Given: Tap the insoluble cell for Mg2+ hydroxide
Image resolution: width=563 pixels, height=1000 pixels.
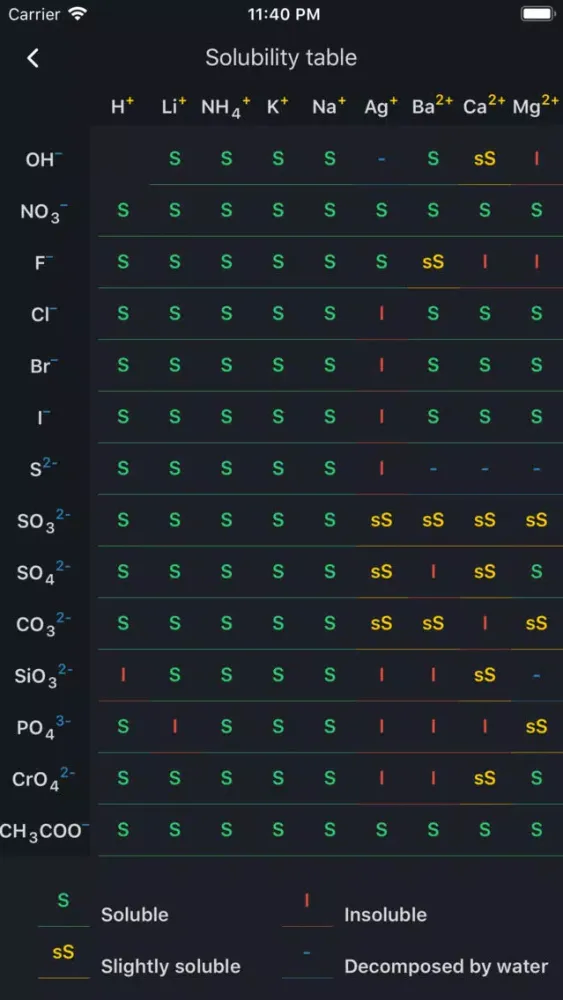Looking at the screenshot, I should [x=536, y=159].
